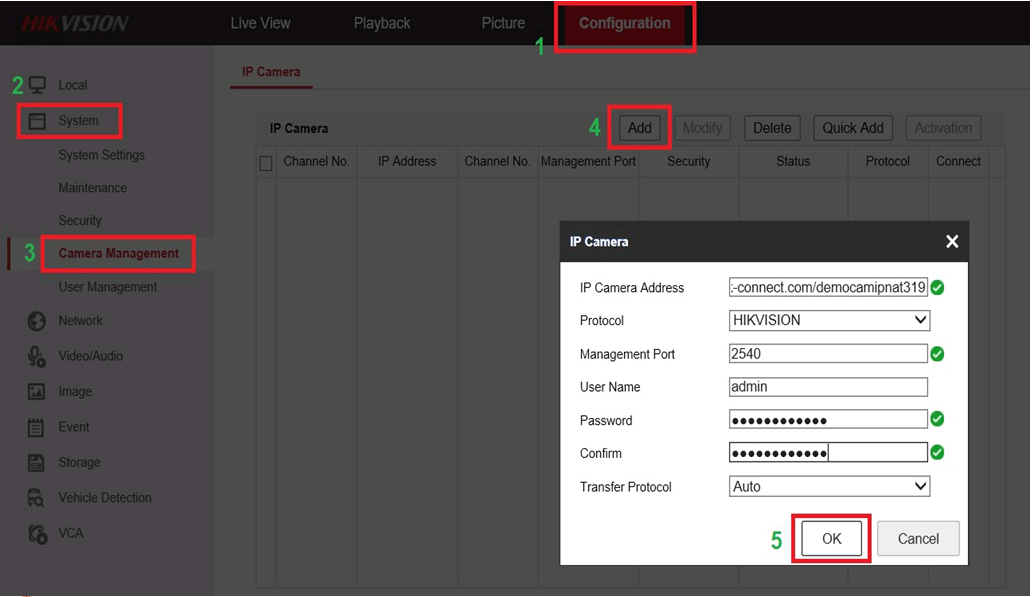
Task: Click the Delete button
Action: pyautogui.click(x=772, y=128)
